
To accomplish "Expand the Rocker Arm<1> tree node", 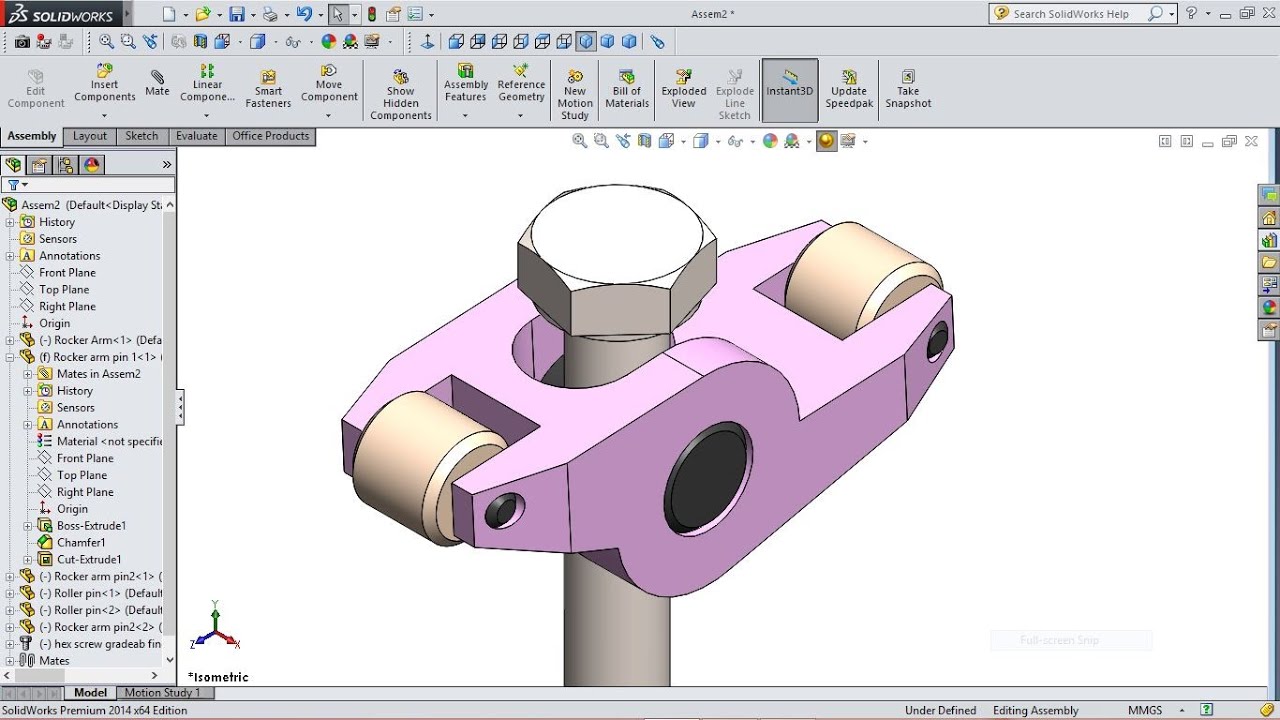I will coord(10,340).
